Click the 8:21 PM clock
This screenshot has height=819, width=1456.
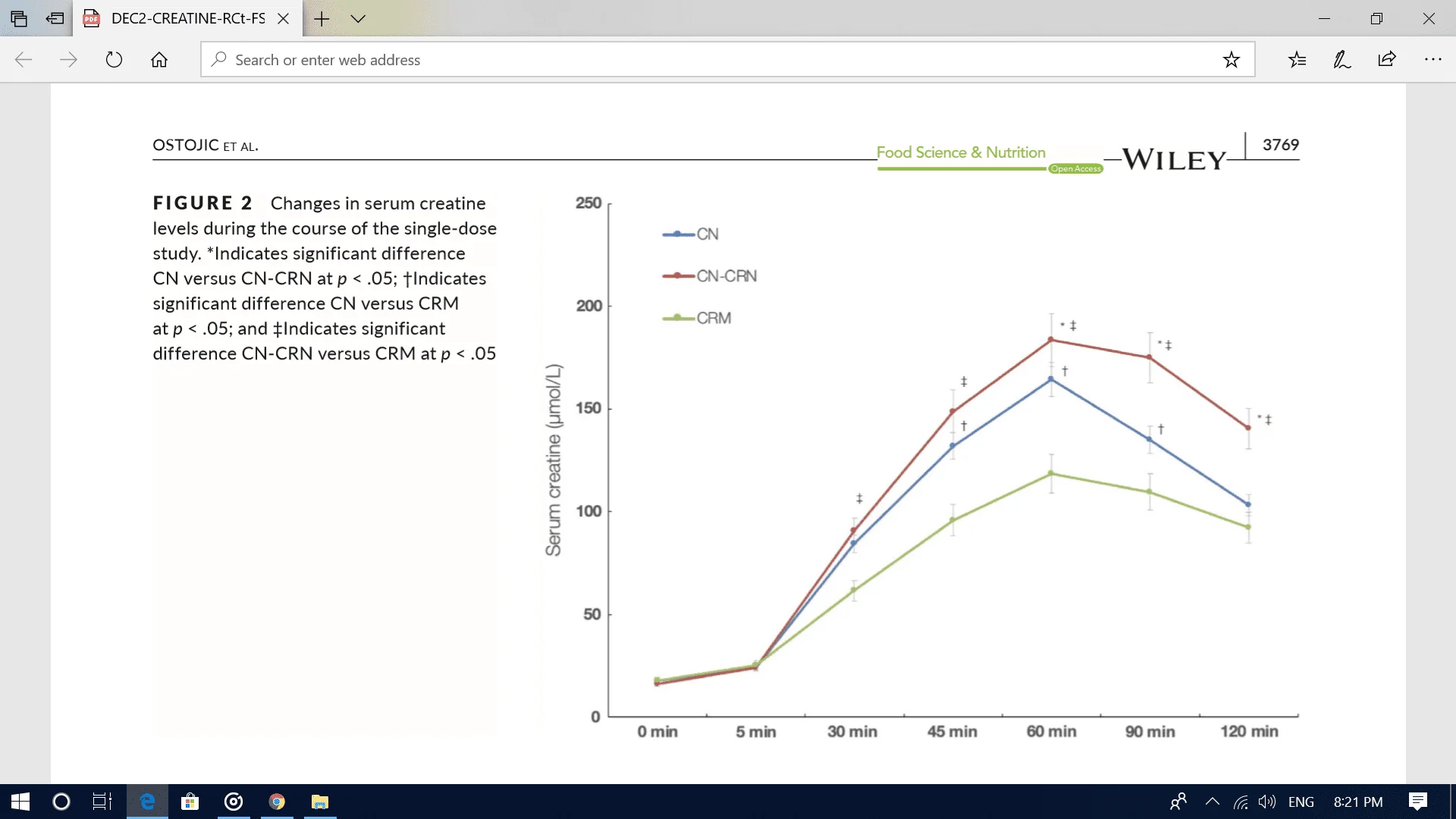pos(1358,802)
